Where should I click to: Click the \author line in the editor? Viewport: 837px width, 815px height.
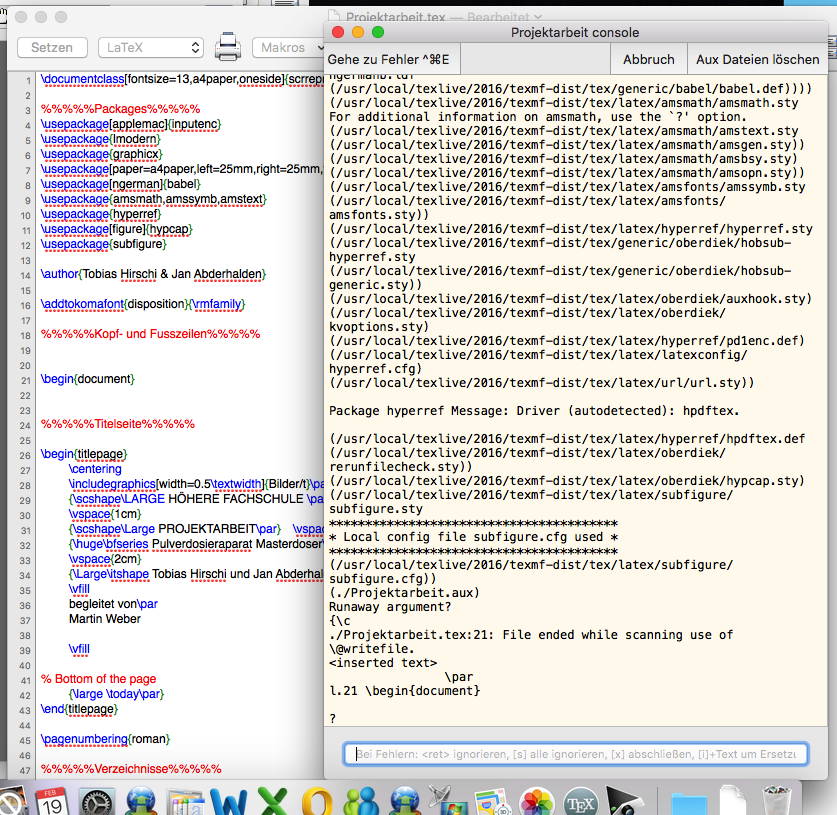point(153,274)
